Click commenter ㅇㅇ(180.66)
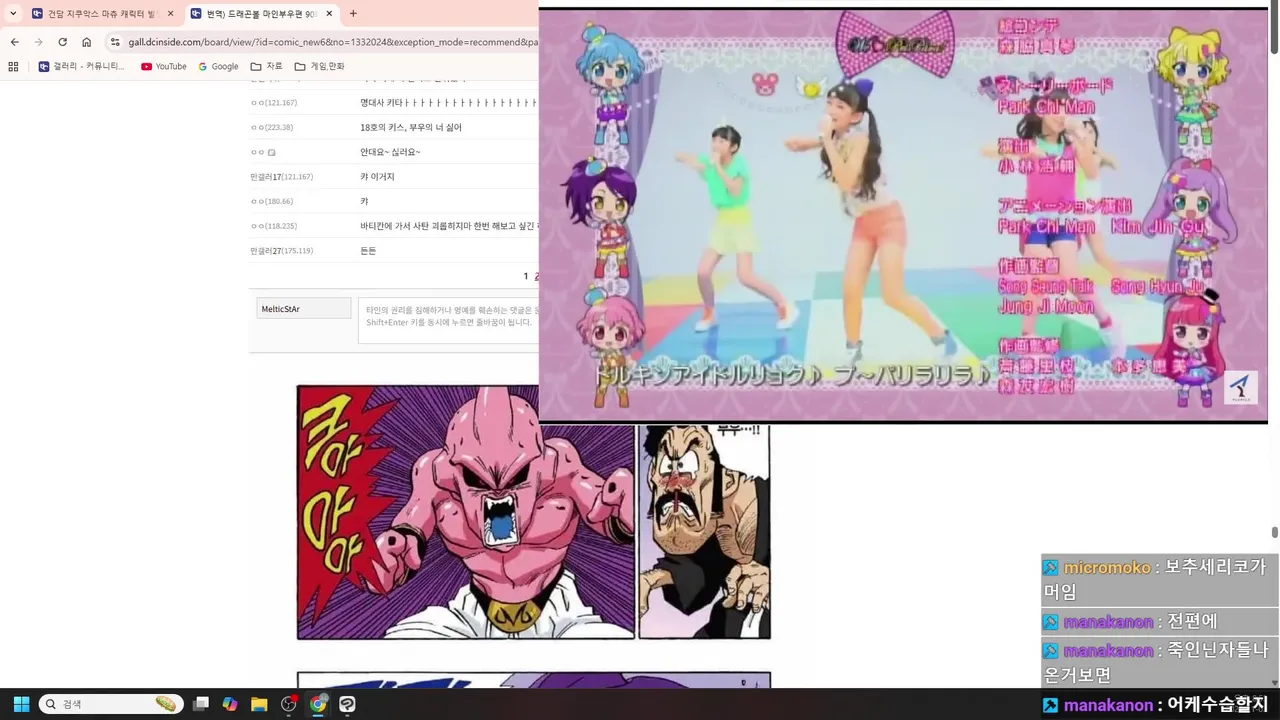This screenshot has width=1280, height=720. click(272, 202)
